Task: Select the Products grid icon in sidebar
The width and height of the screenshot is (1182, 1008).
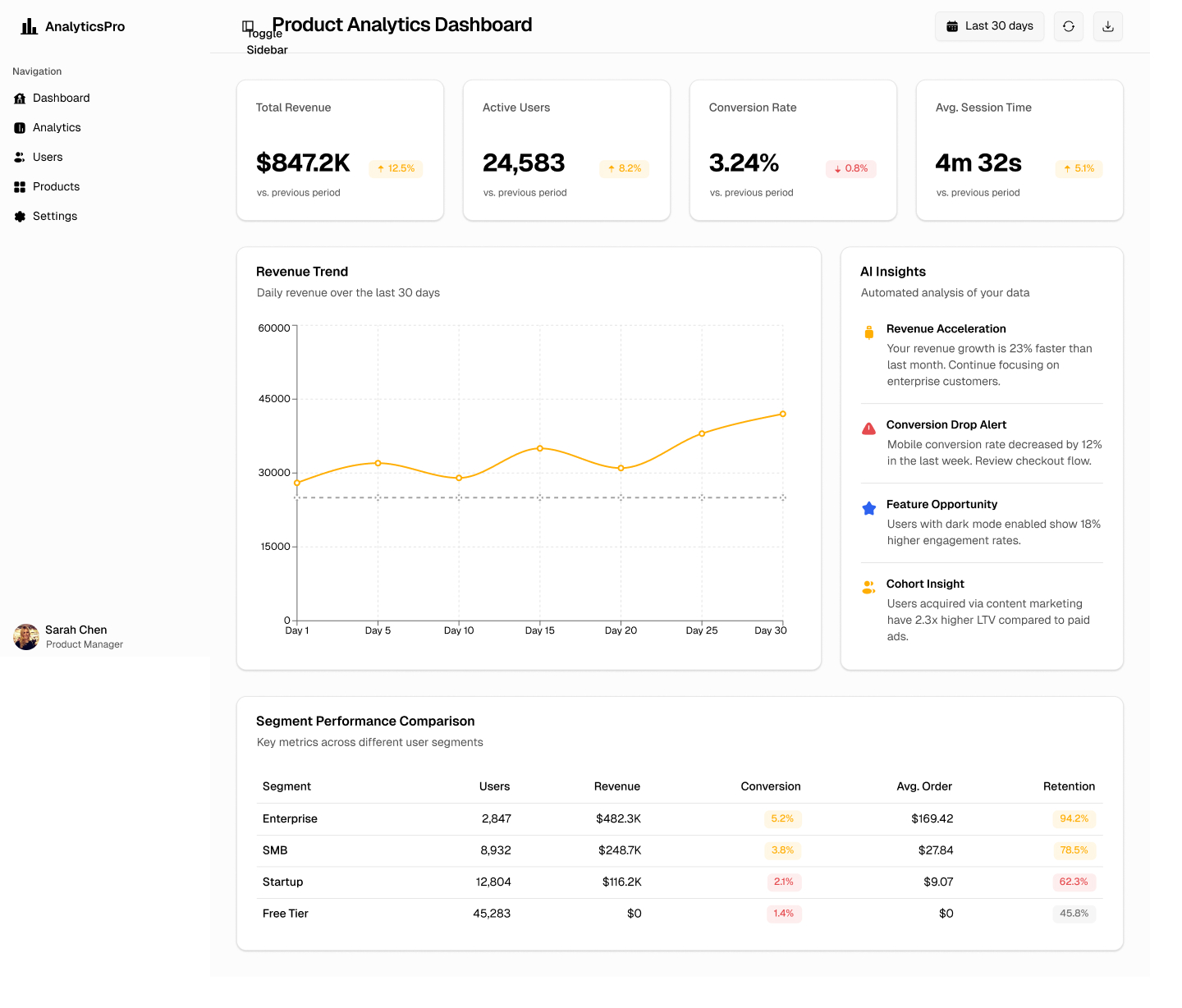Action: 20,186
